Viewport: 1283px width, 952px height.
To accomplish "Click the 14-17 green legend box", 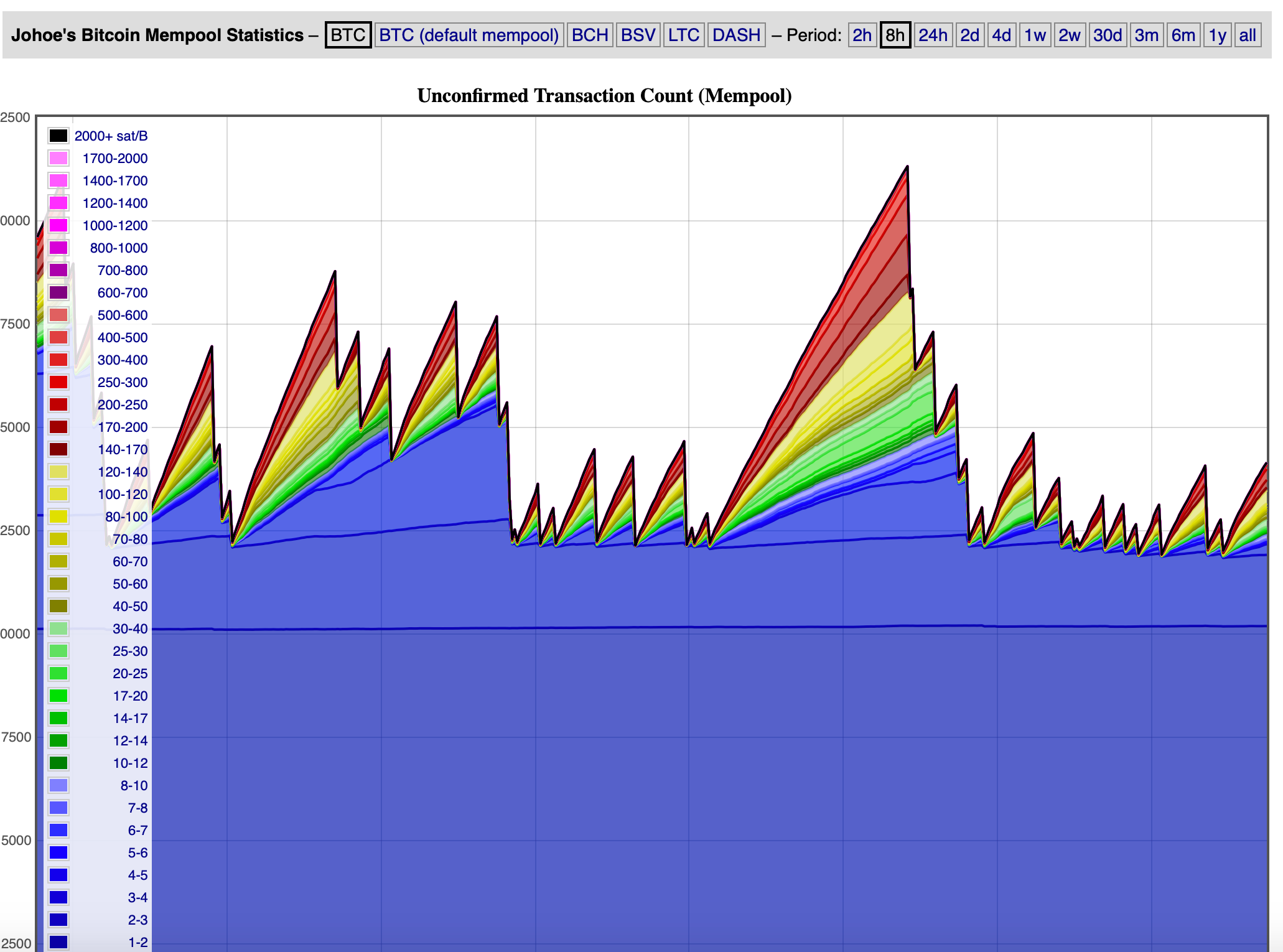I will [58, 718].
